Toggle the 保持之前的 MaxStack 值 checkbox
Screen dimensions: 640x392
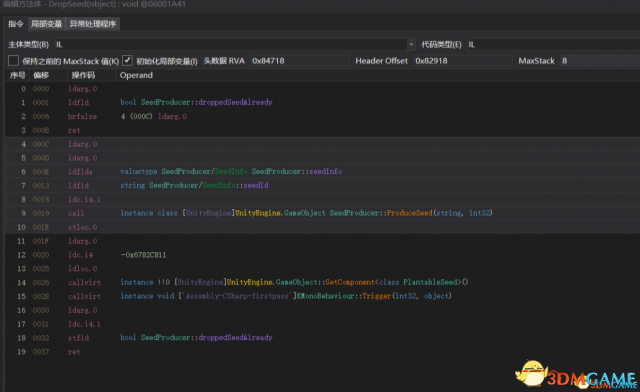point(13,61)
